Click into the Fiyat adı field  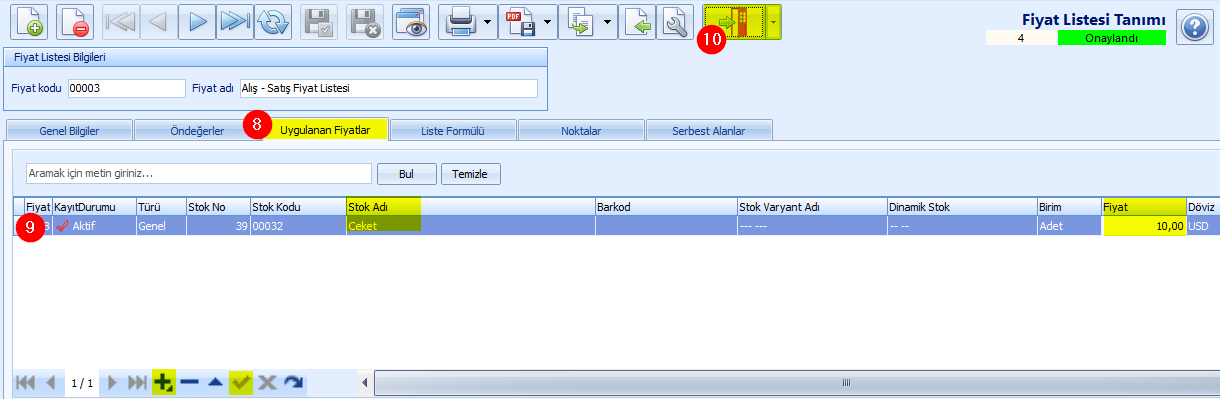point(389,88)
